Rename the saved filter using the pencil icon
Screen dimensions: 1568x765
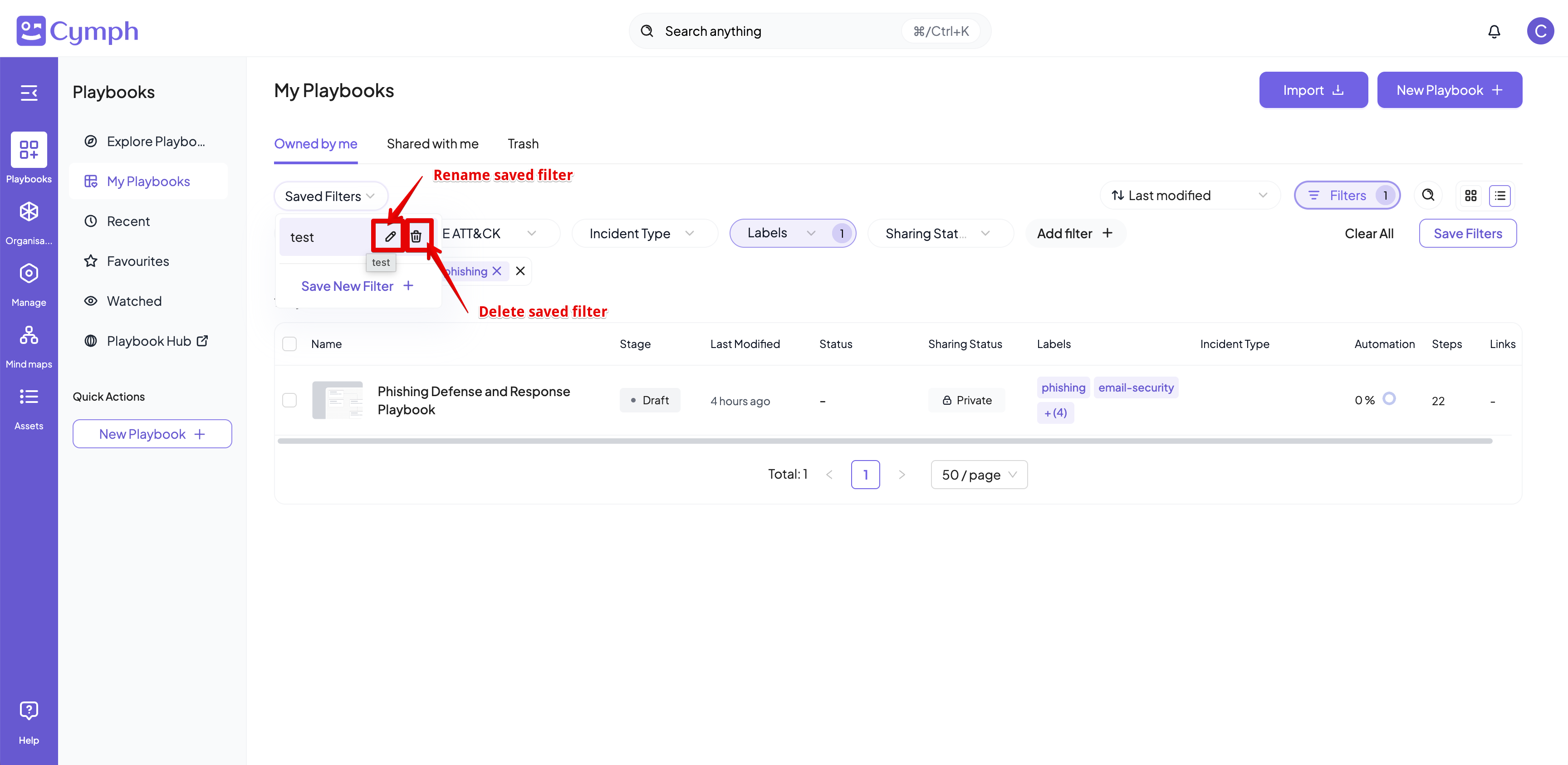point(388,236)
